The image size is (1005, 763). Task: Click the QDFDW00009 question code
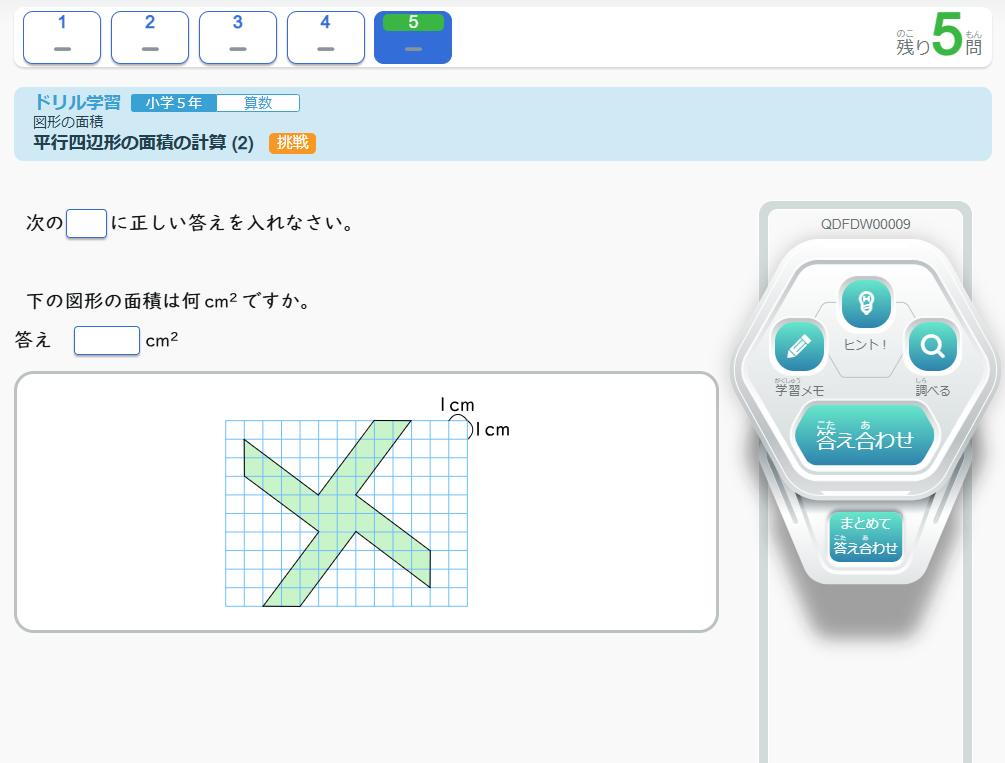[x=865, y=224]
